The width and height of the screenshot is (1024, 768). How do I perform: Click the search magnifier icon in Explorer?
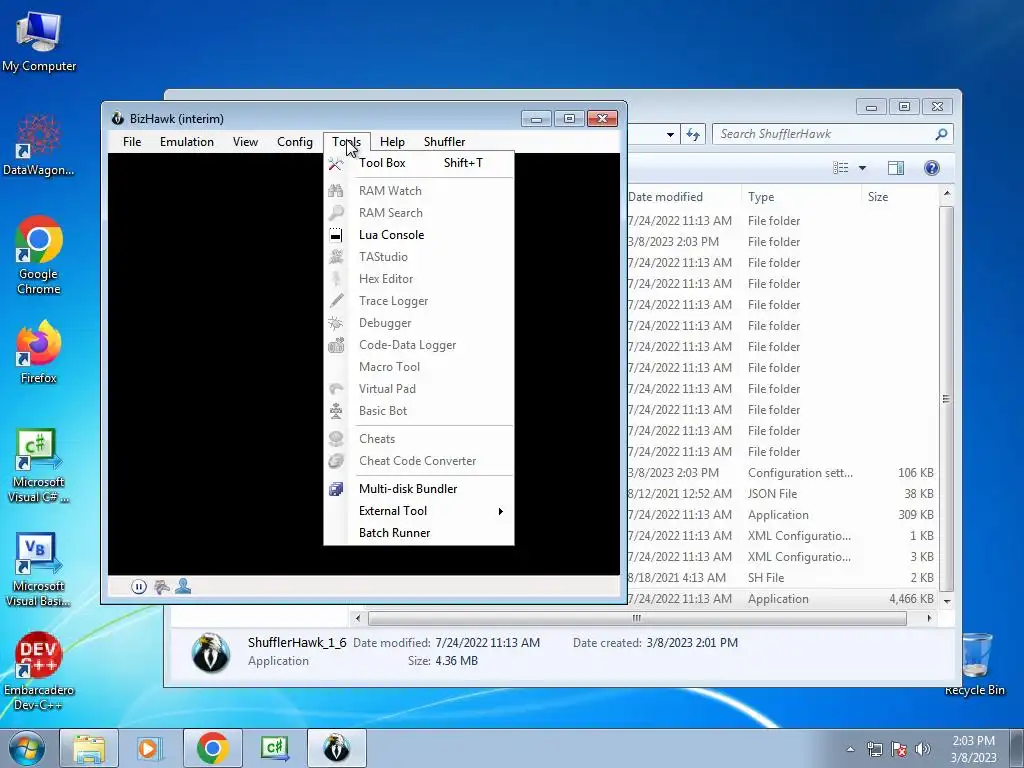tap(941, 134)
